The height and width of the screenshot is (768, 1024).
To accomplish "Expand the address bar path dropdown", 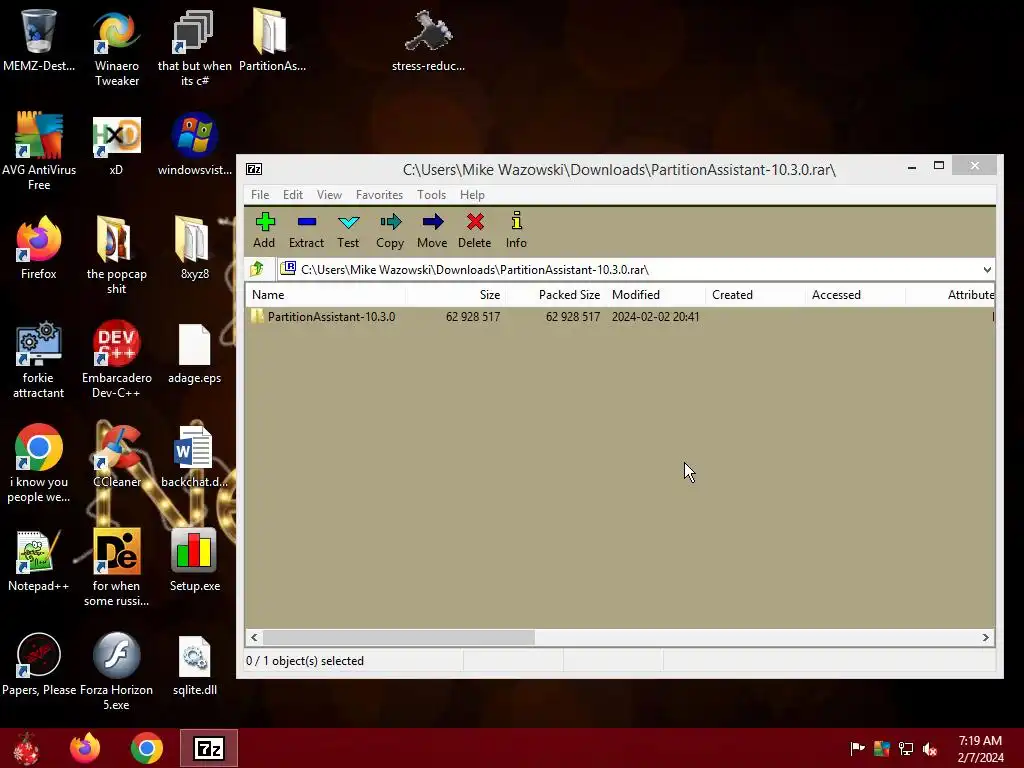I will click(x=987, y=270).
